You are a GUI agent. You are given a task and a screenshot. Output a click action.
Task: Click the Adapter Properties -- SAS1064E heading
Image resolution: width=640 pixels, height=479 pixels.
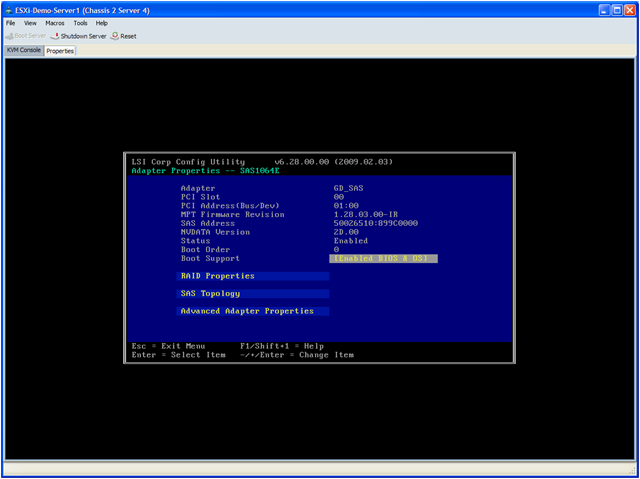tap(205, 171)
